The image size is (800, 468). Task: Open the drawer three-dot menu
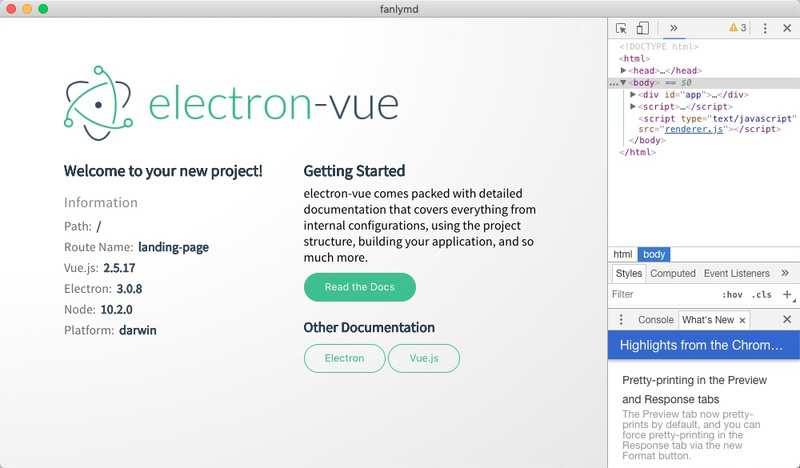(x=621, y=320)
